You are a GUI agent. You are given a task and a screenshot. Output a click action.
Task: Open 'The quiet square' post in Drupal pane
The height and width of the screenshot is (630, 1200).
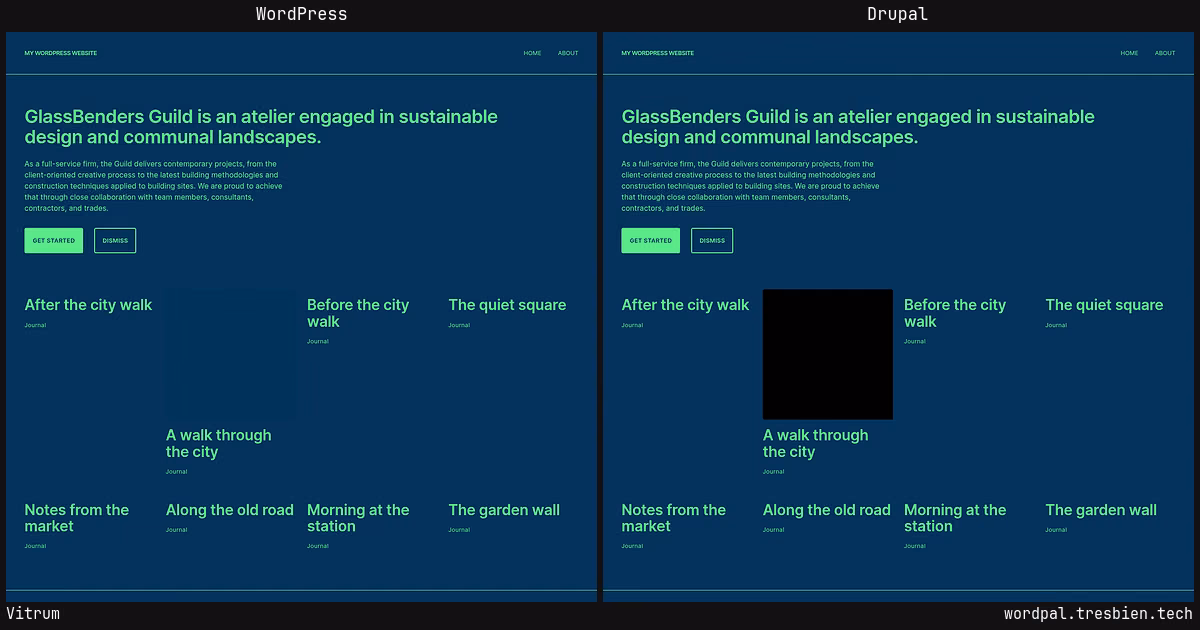point(1104,305)
